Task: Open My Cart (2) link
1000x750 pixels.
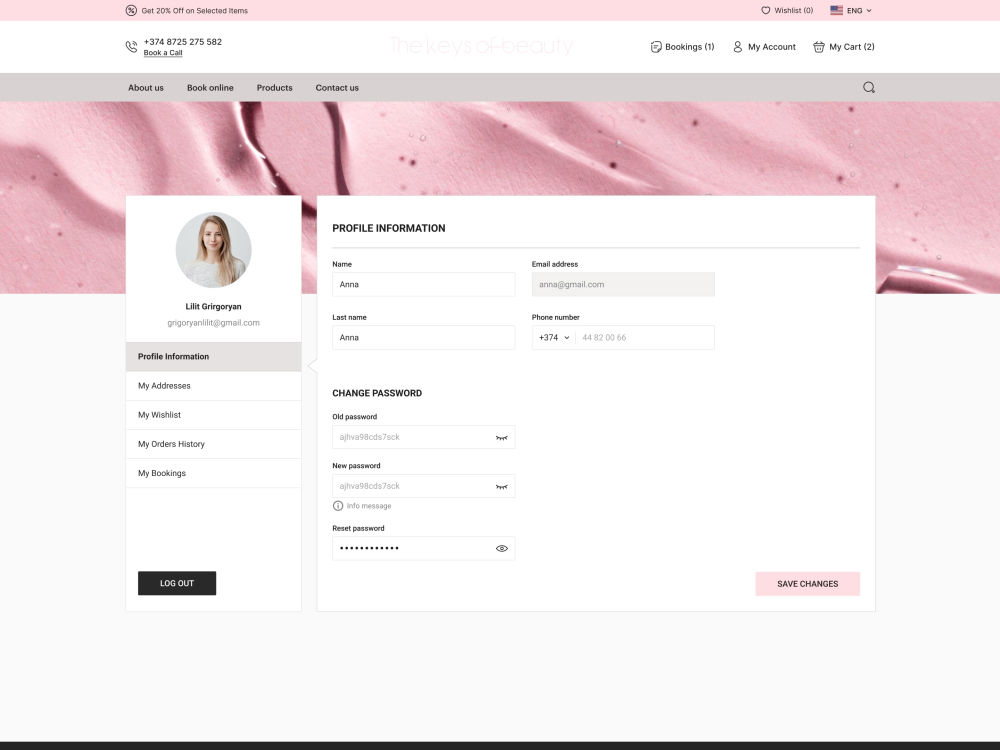Action: (x=851, y=47)
